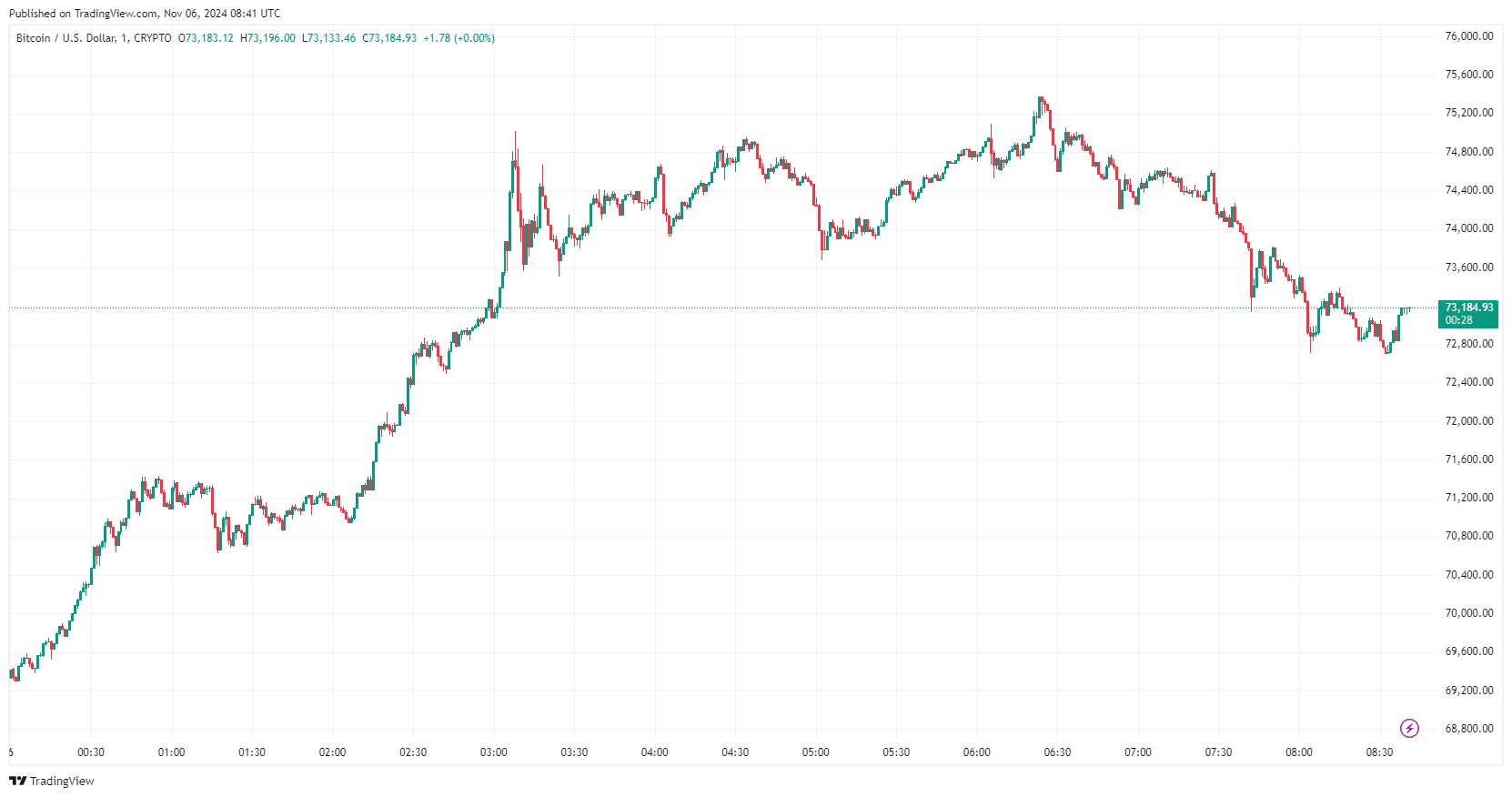Viewport: 1512px width, 797px height.
Task: Click the 02:30 time axis label
Action: (x=413, y=752)
